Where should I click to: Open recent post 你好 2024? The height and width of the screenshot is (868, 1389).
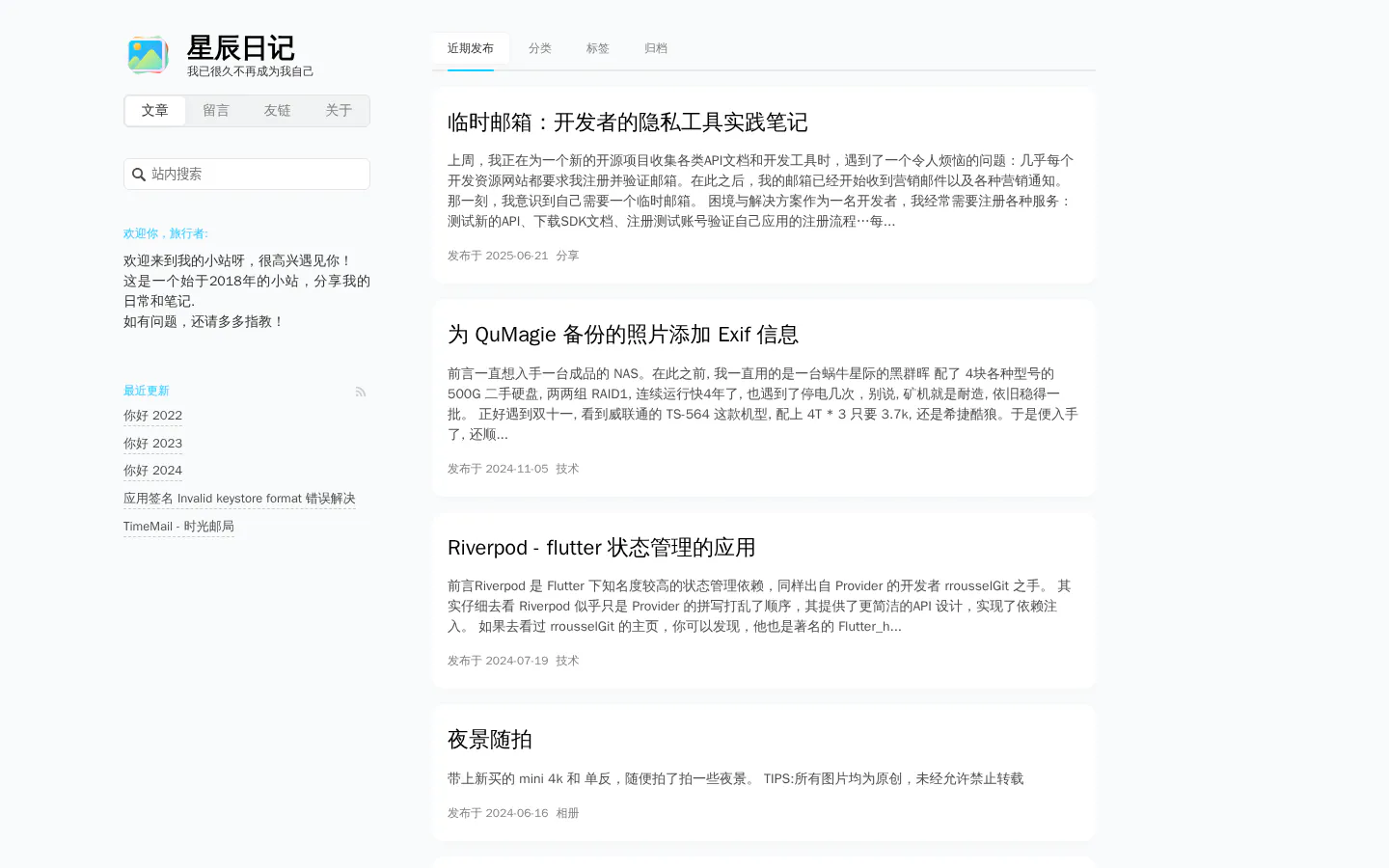[x=152, y=471]
